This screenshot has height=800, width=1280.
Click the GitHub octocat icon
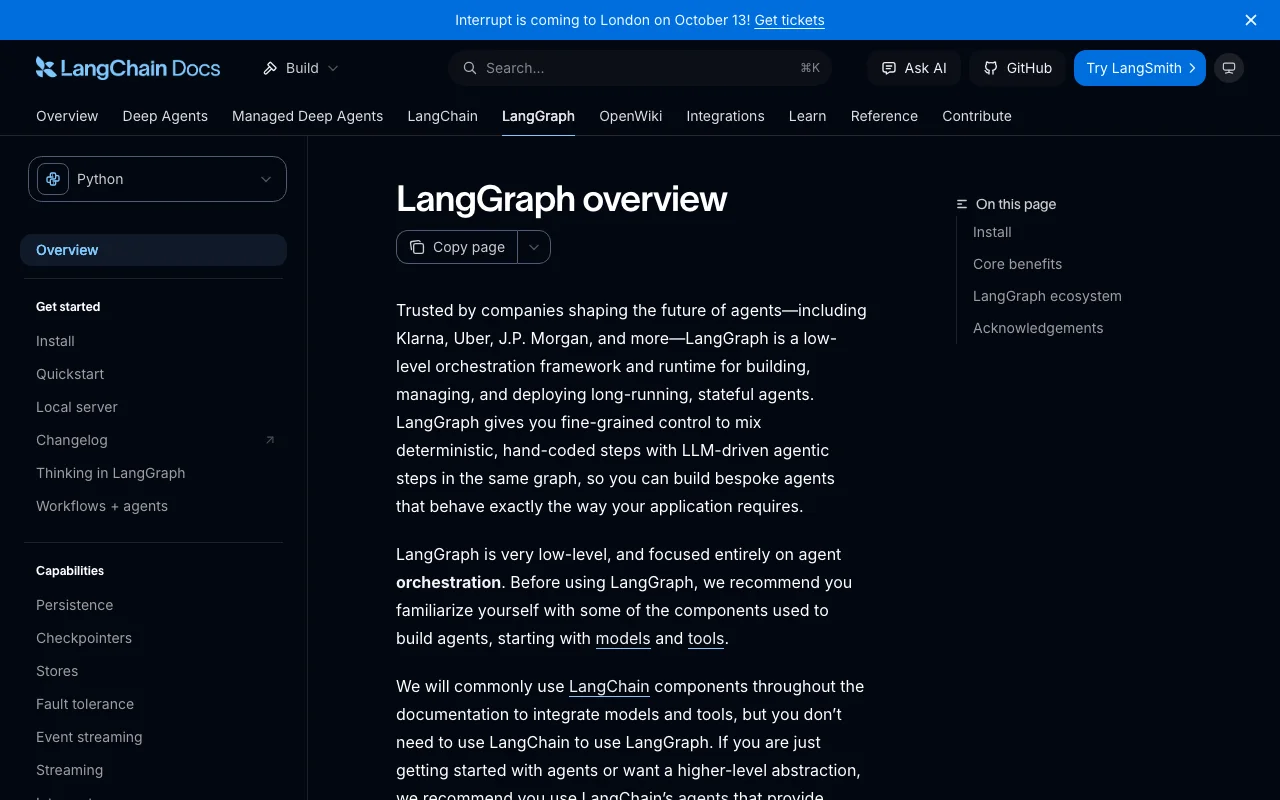[990, 68]
